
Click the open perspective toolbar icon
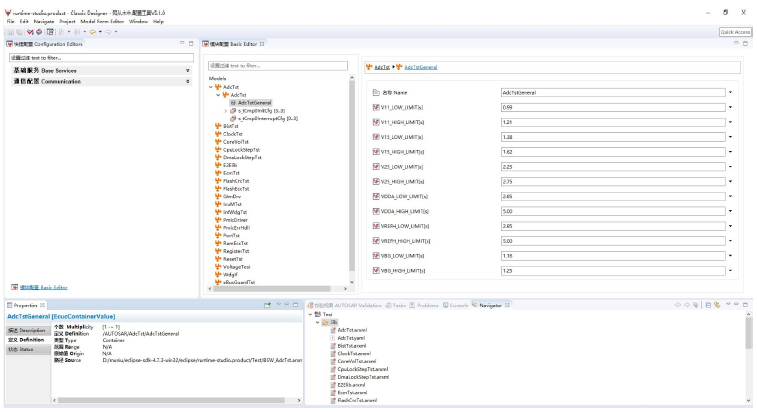coord(50,32)
